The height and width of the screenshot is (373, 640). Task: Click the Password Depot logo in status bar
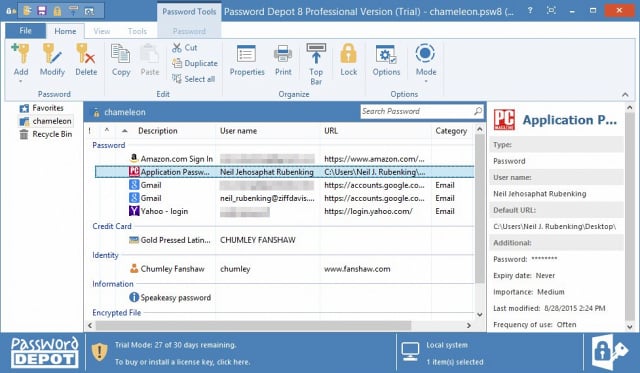(44, 352)
